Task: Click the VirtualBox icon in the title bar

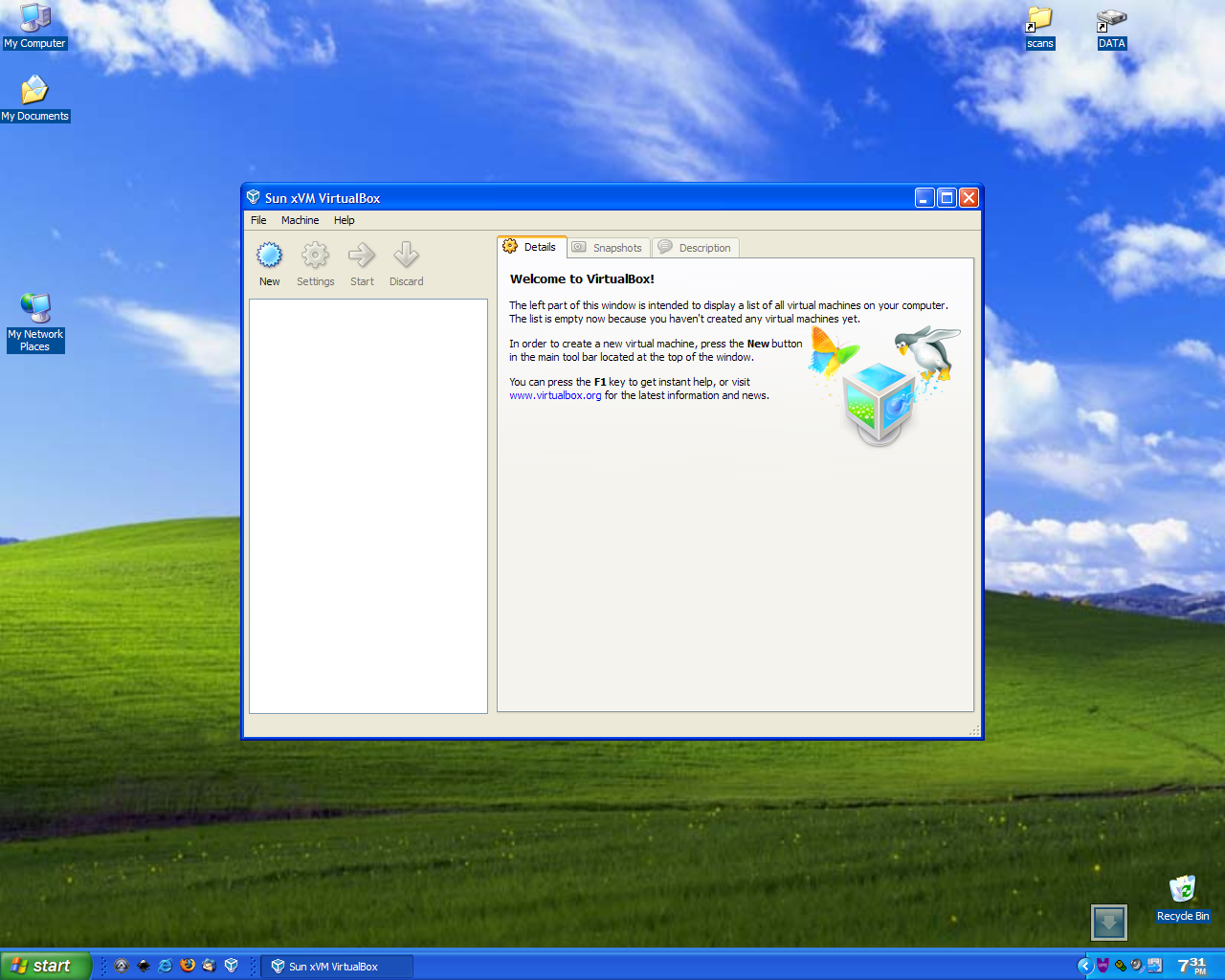Action: (254, 197)
